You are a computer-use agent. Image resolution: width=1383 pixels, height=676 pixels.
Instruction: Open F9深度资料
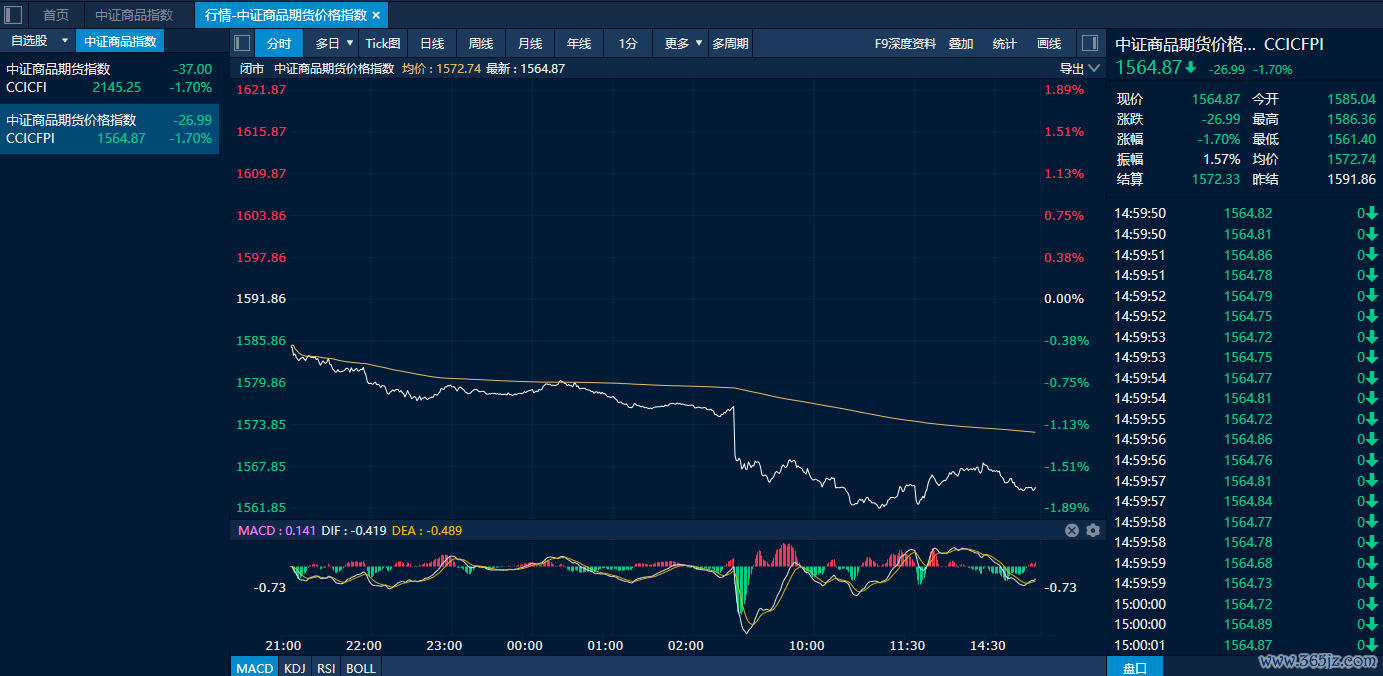tap(905, 43)
